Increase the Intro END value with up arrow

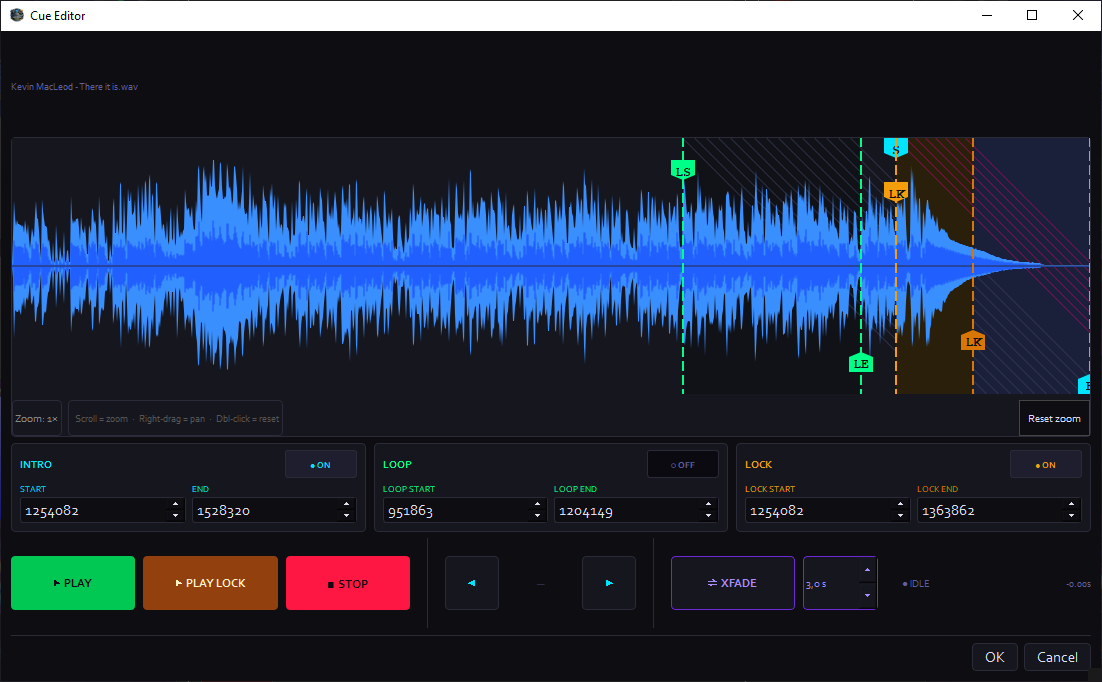click(346, 504)
